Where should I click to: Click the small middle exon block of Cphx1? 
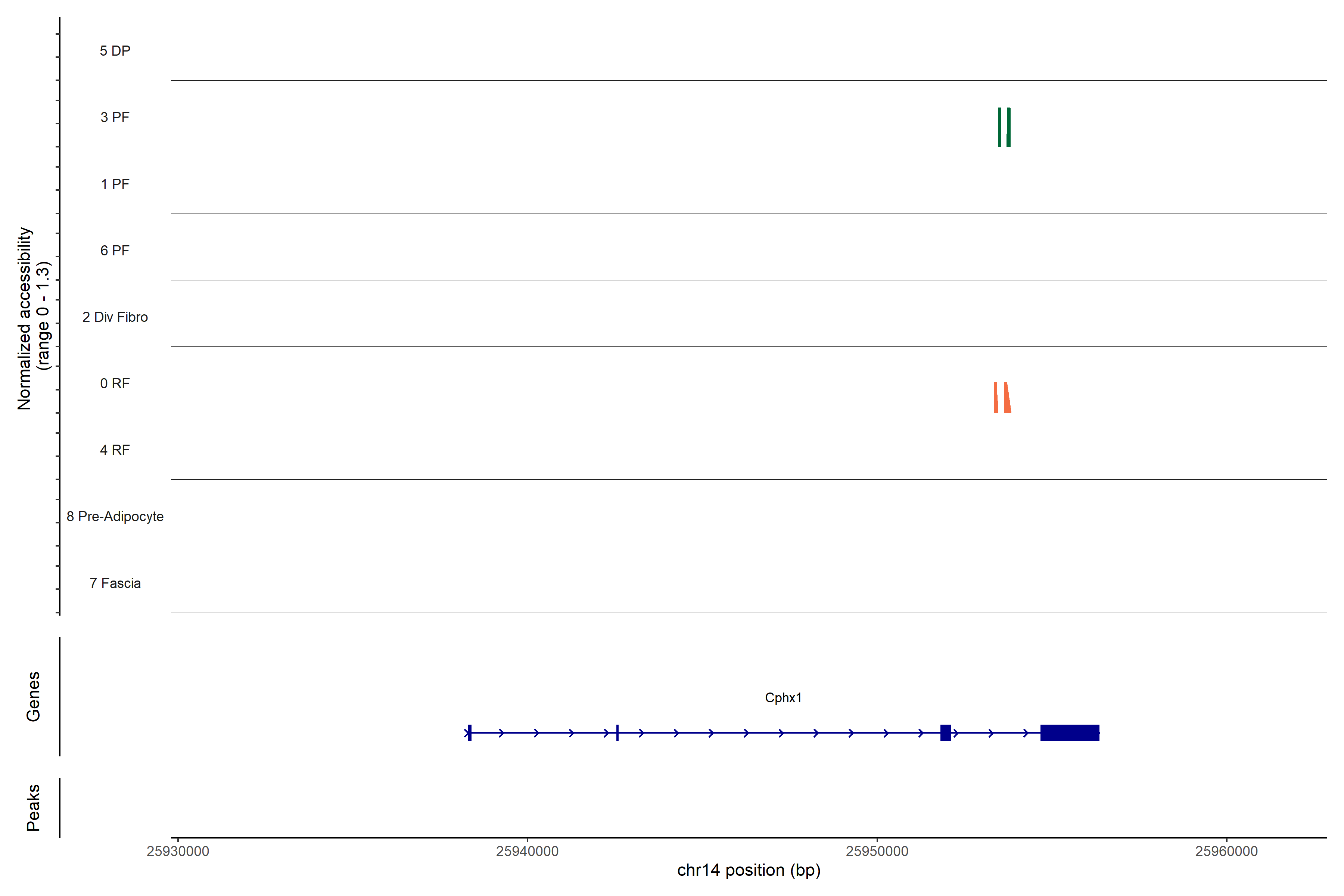click(x=946, y=732)
